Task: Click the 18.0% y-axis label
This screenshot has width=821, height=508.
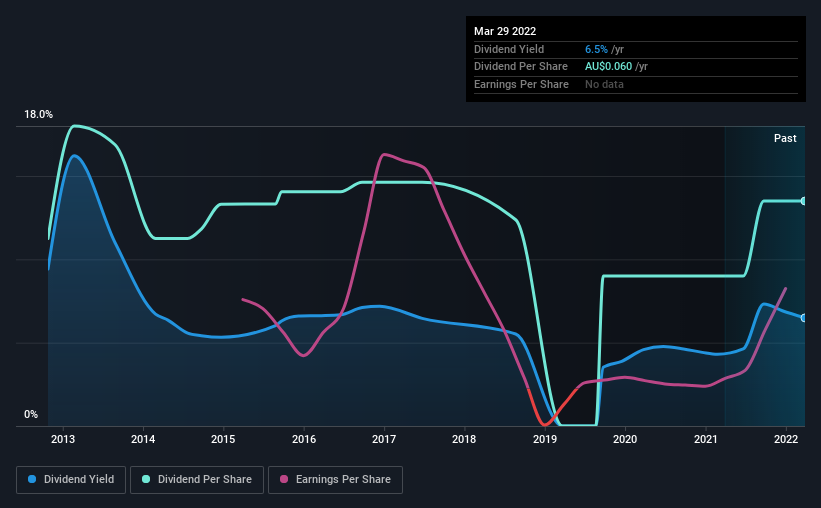Action: [x=38, y=115]
